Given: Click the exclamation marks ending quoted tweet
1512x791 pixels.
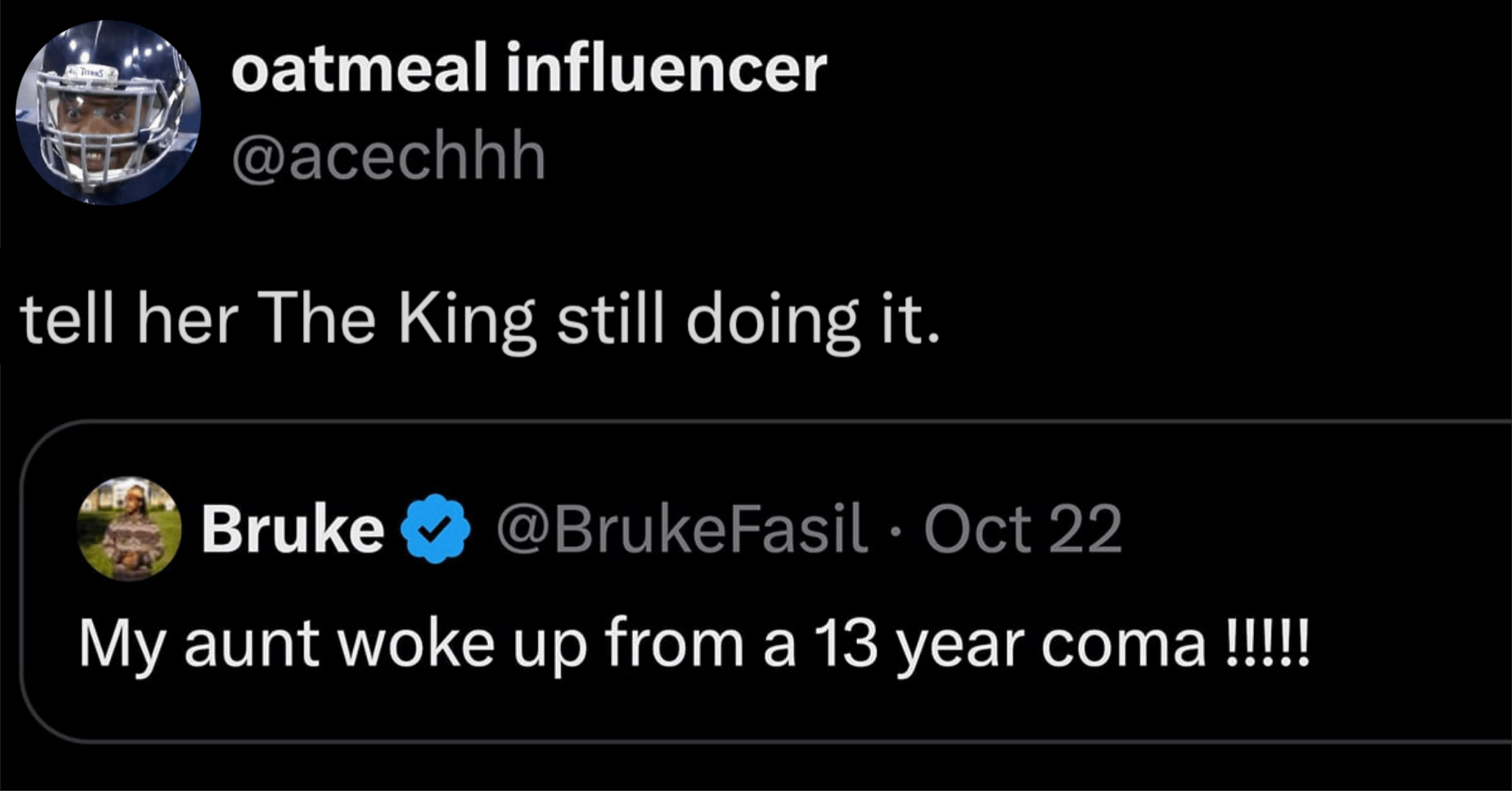Looking at the screenshot, I should tap(1266, 644).
